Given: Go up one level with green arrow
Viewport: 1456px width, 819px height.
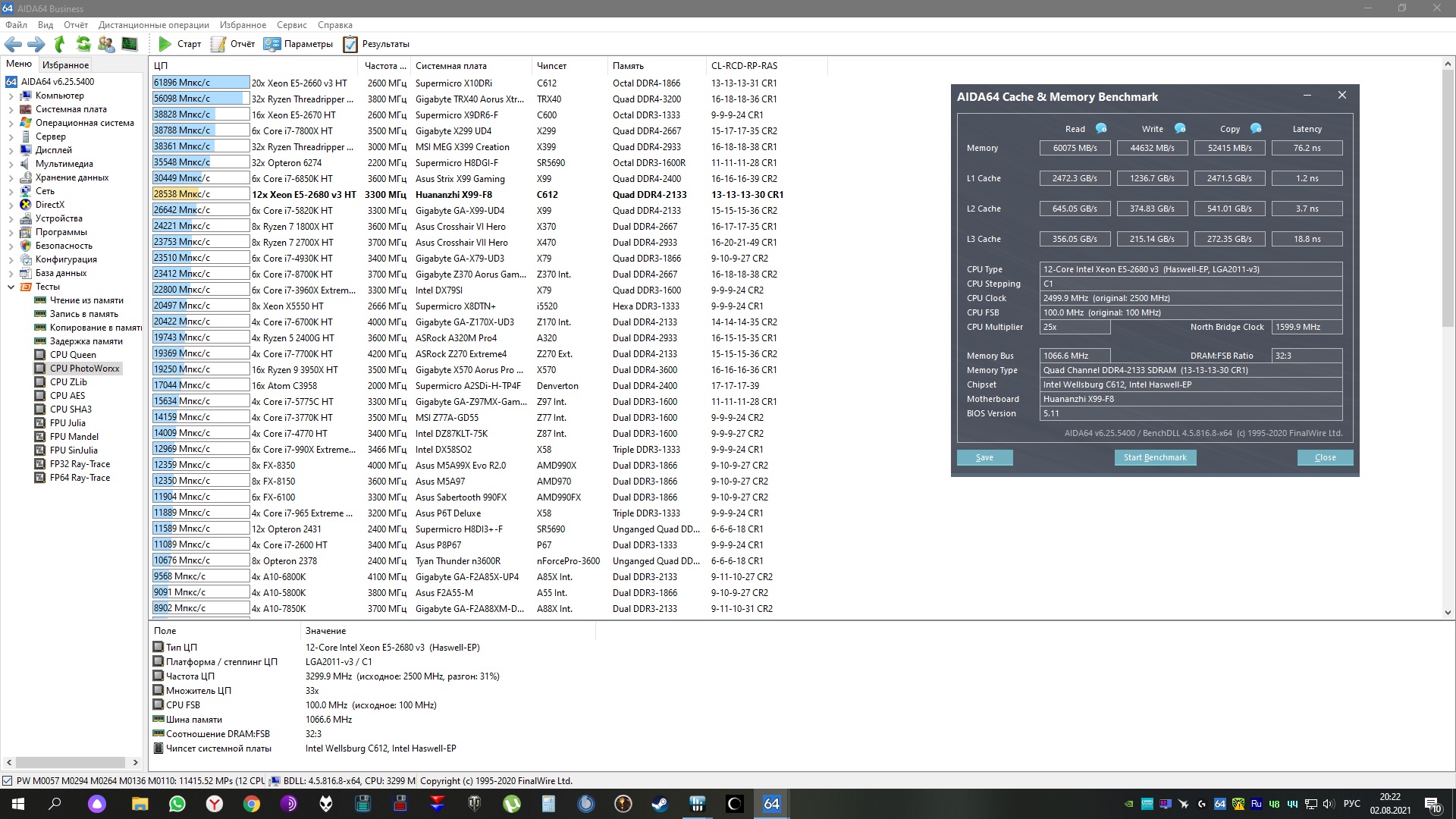Looking at the screenshot, I should 60,44.
